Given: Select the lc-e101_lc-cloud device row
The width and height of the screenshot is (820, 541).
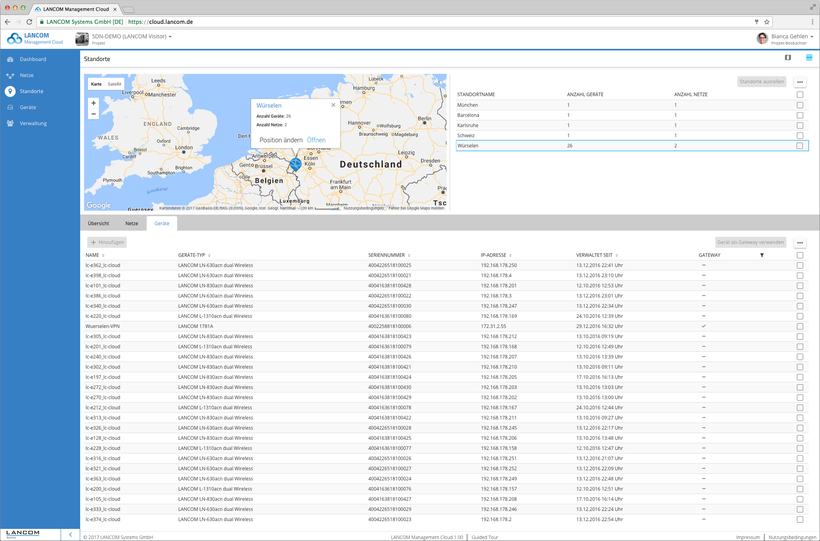Looking at the screenshot, I should click(447, 286).
